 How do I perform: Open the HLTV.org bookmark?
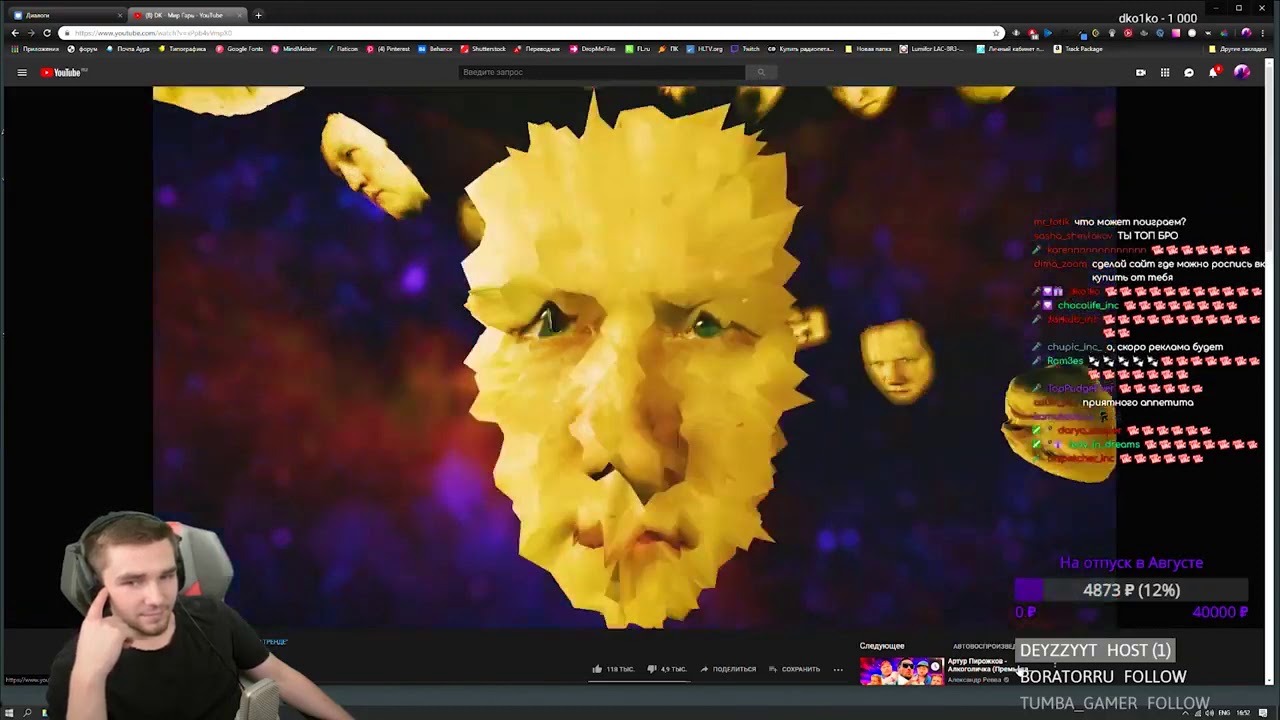pos(704,48)
